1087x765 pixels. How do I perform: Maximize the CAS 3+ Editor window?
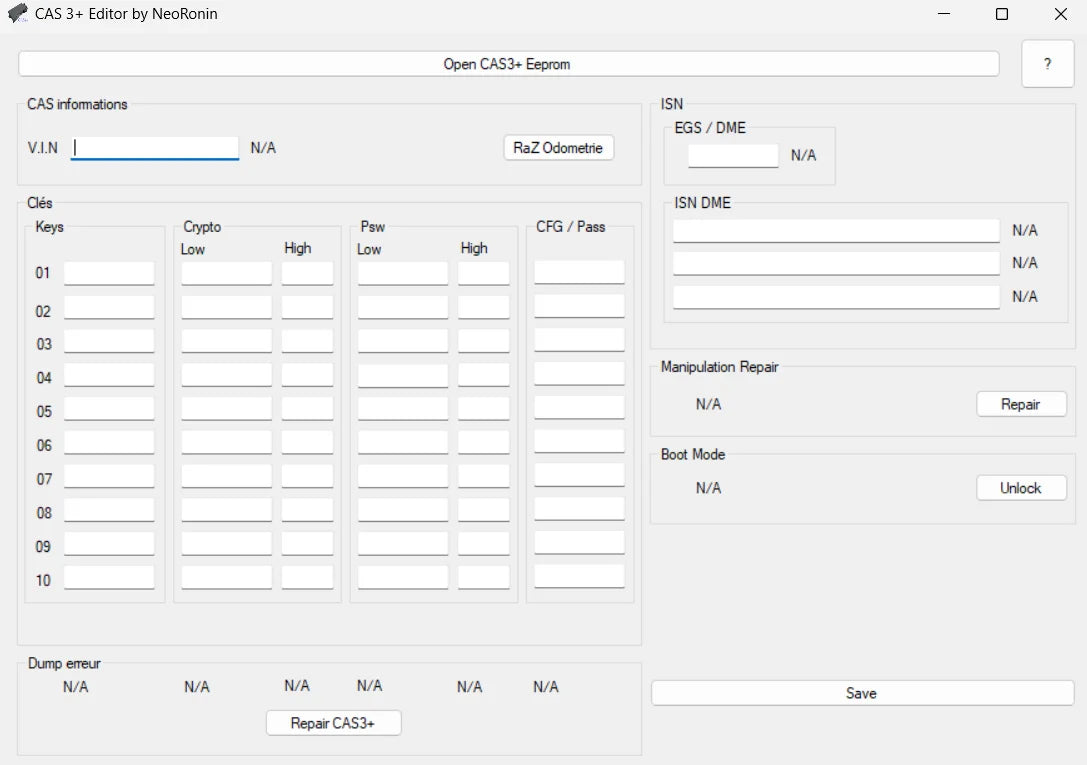coord(1002,14)
